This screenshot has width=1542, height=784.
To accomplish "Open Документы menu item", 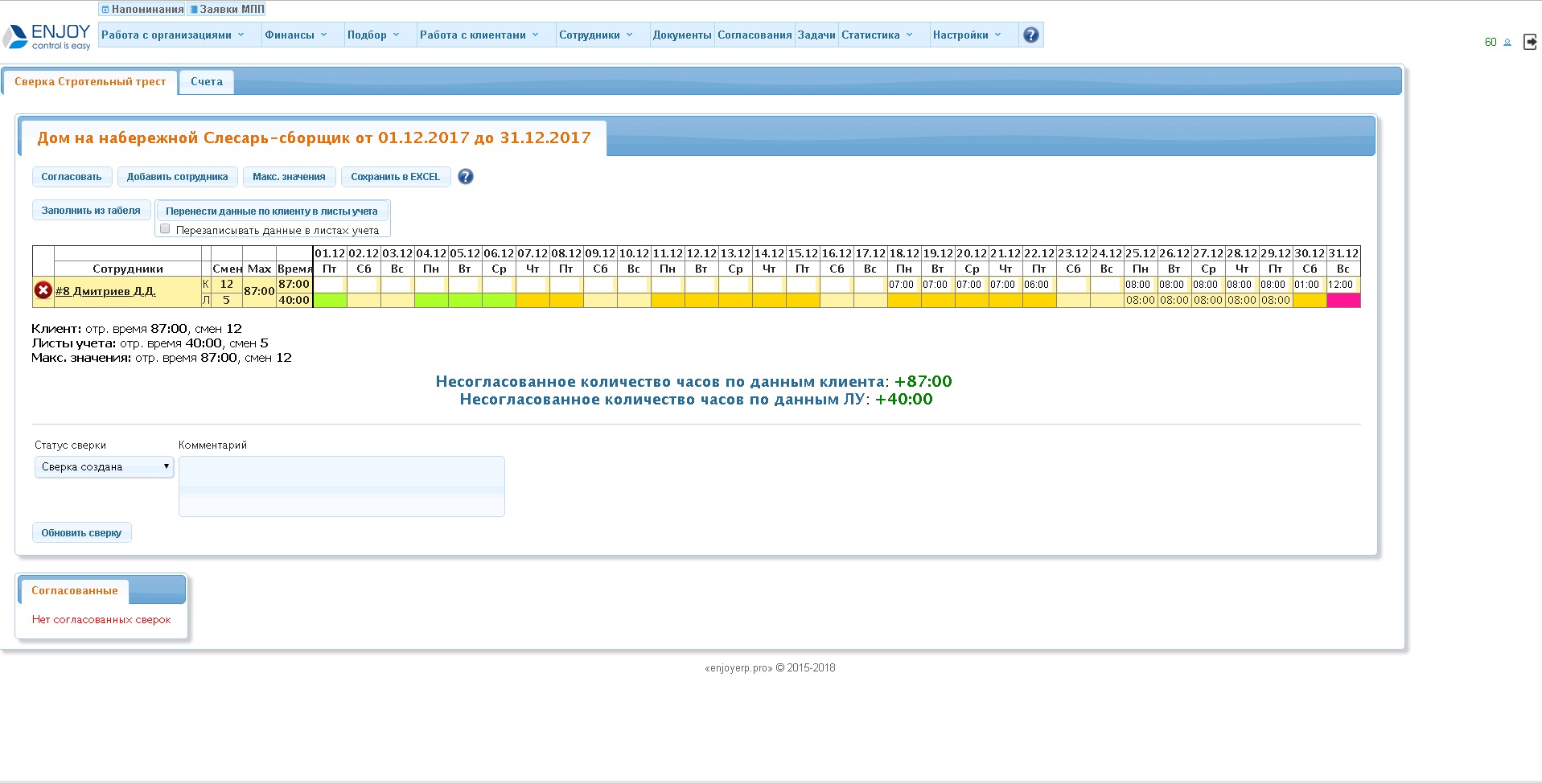I will [682, 35].
